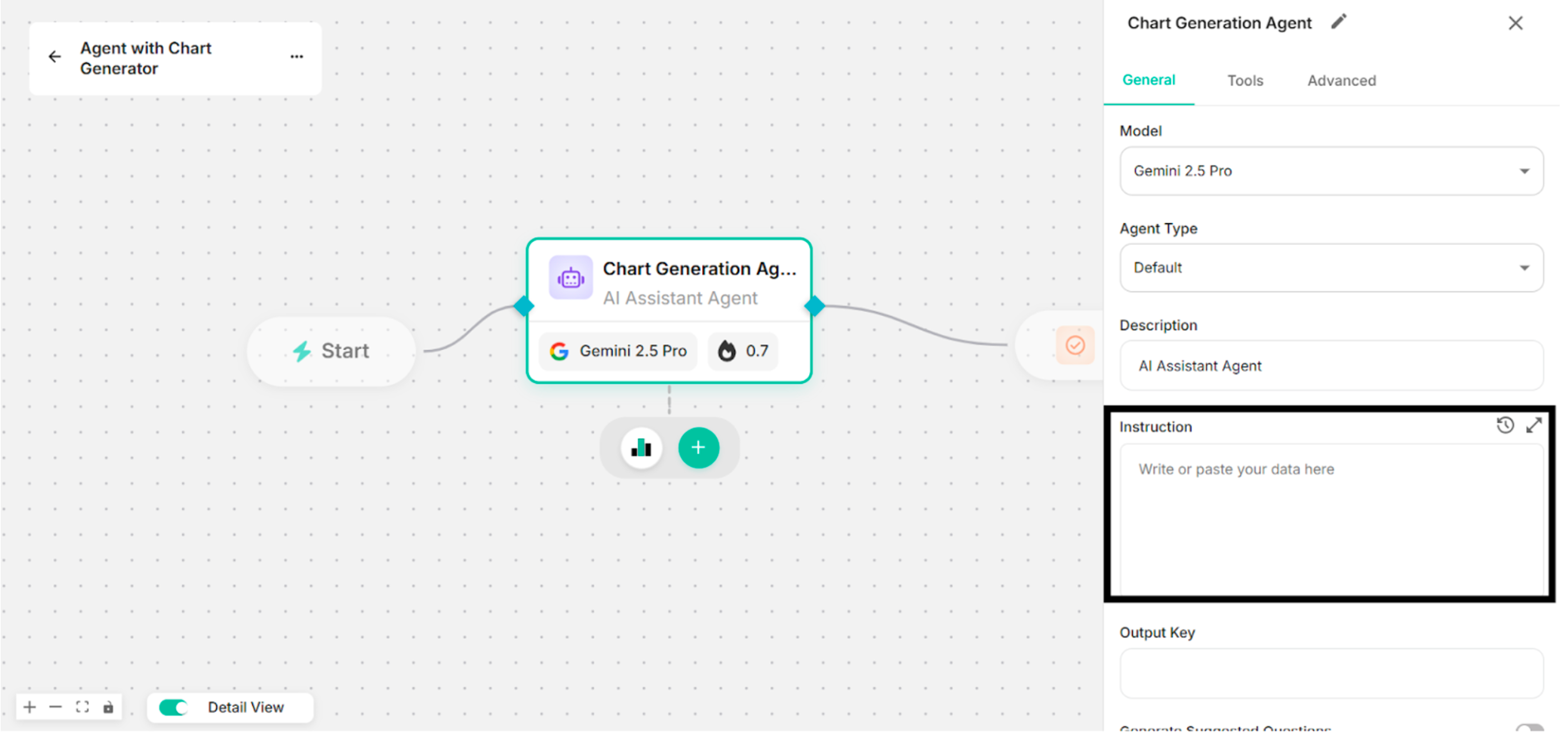Switch to the Tools tab
The height and width of the screenshot is (732, 1568).
pyautogui.click(x=1245, y=81)
